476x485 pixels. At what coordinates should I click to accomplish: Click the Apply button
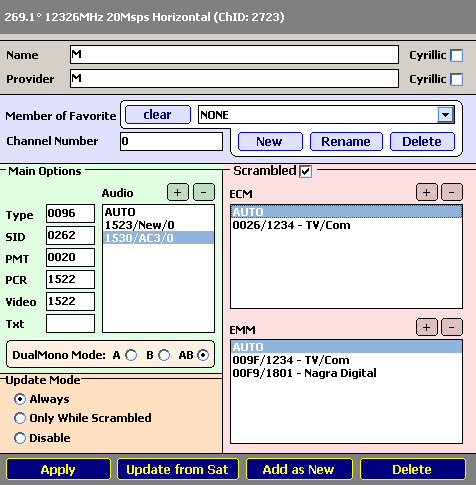tap(58, 469)
